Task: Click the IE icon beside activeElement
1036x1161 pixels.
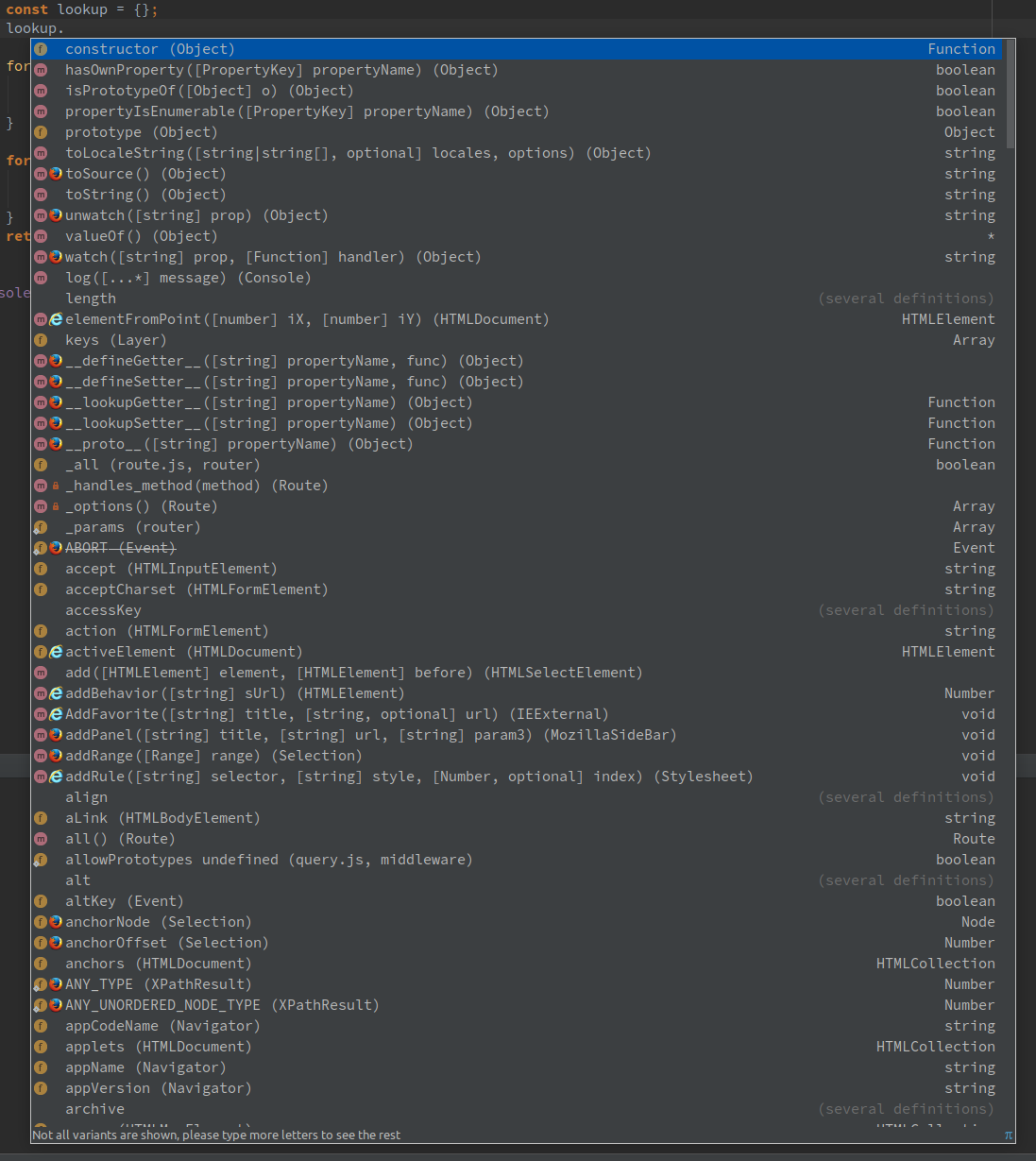Action: (x=56, y=652)
